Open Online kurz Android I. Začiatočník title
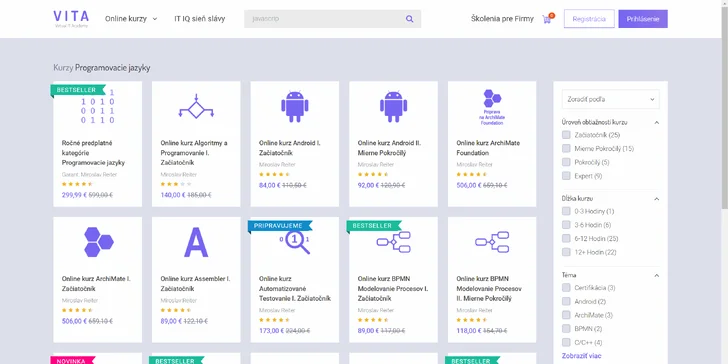 point(290,148)
